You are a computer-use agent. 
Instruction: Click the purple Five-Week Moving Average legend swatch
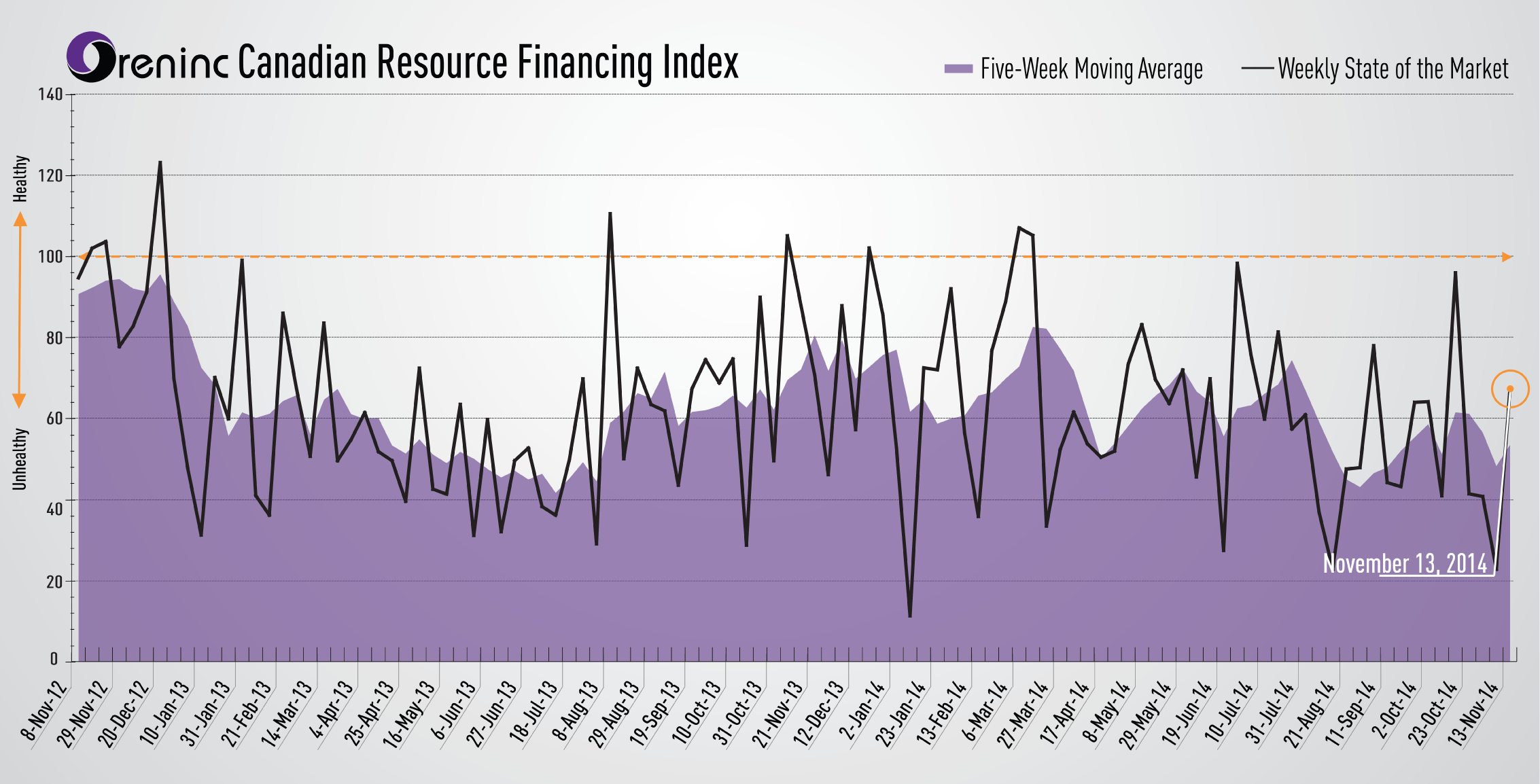[x=958, y=69]
